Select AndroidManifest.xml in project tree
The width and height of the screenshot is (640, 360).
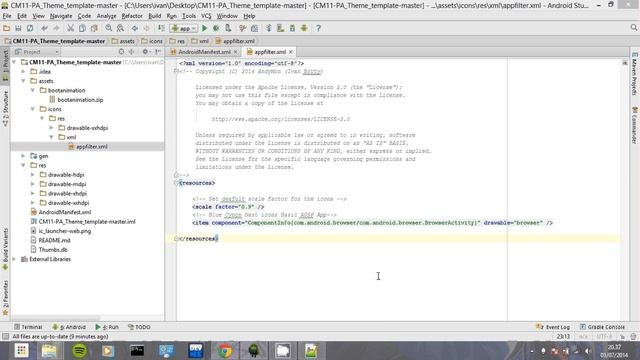(65, 212)
